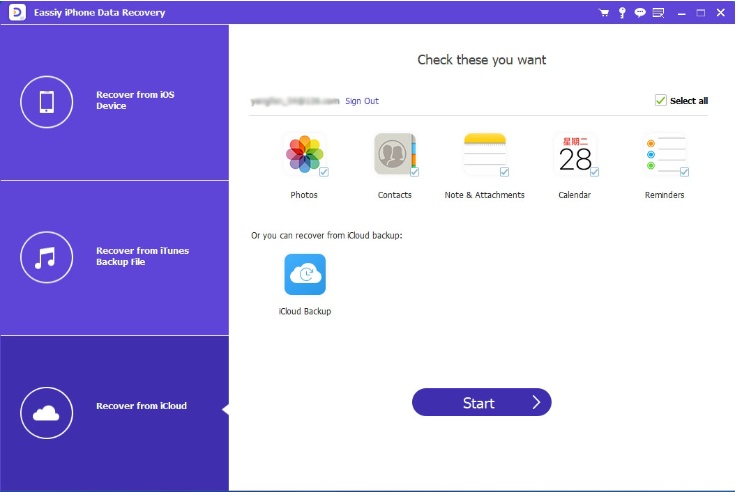
Task: Click the Contacts label
Action: (x=394, y=195)
